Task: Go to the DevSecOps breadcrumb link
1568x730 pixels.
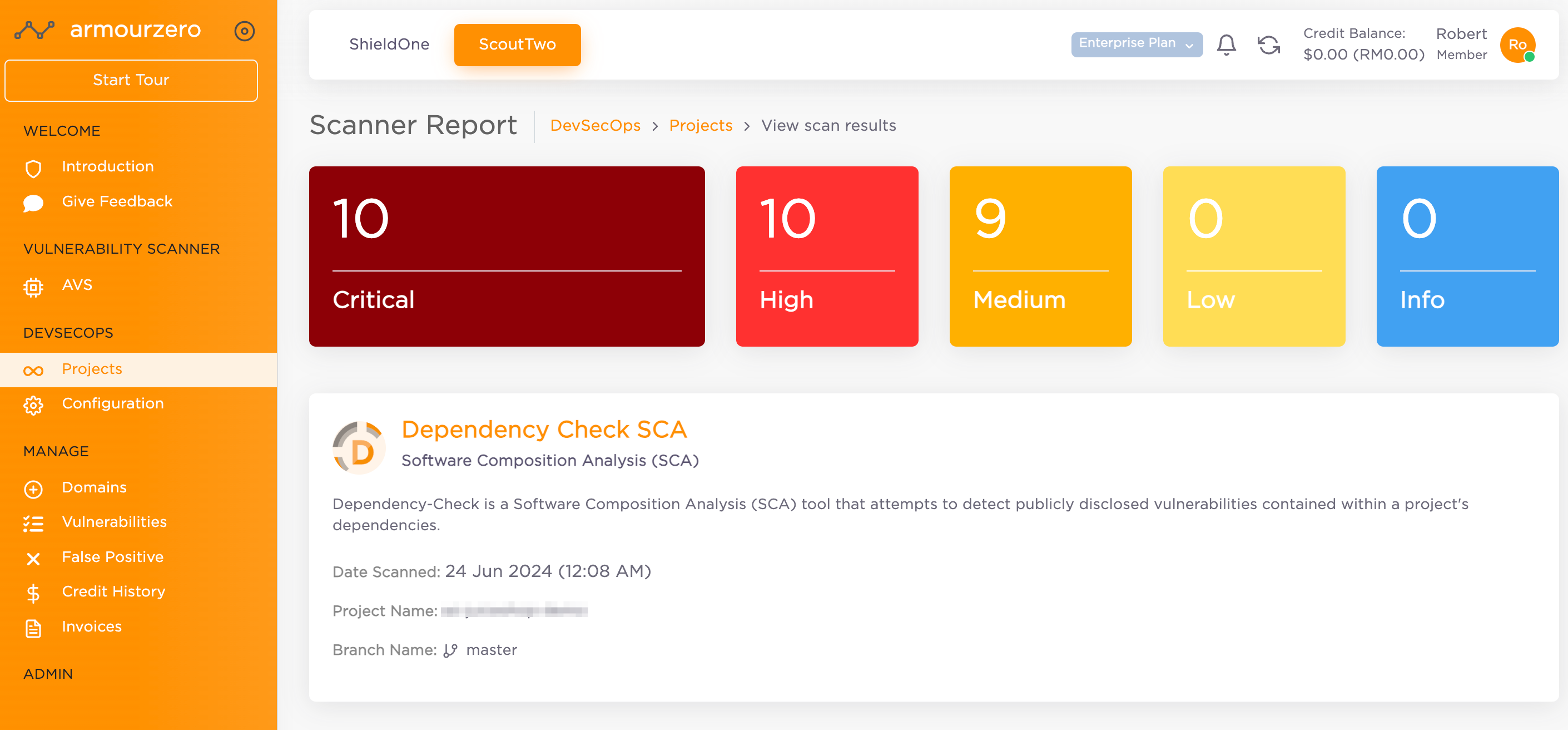Action: tap(595, 126)
